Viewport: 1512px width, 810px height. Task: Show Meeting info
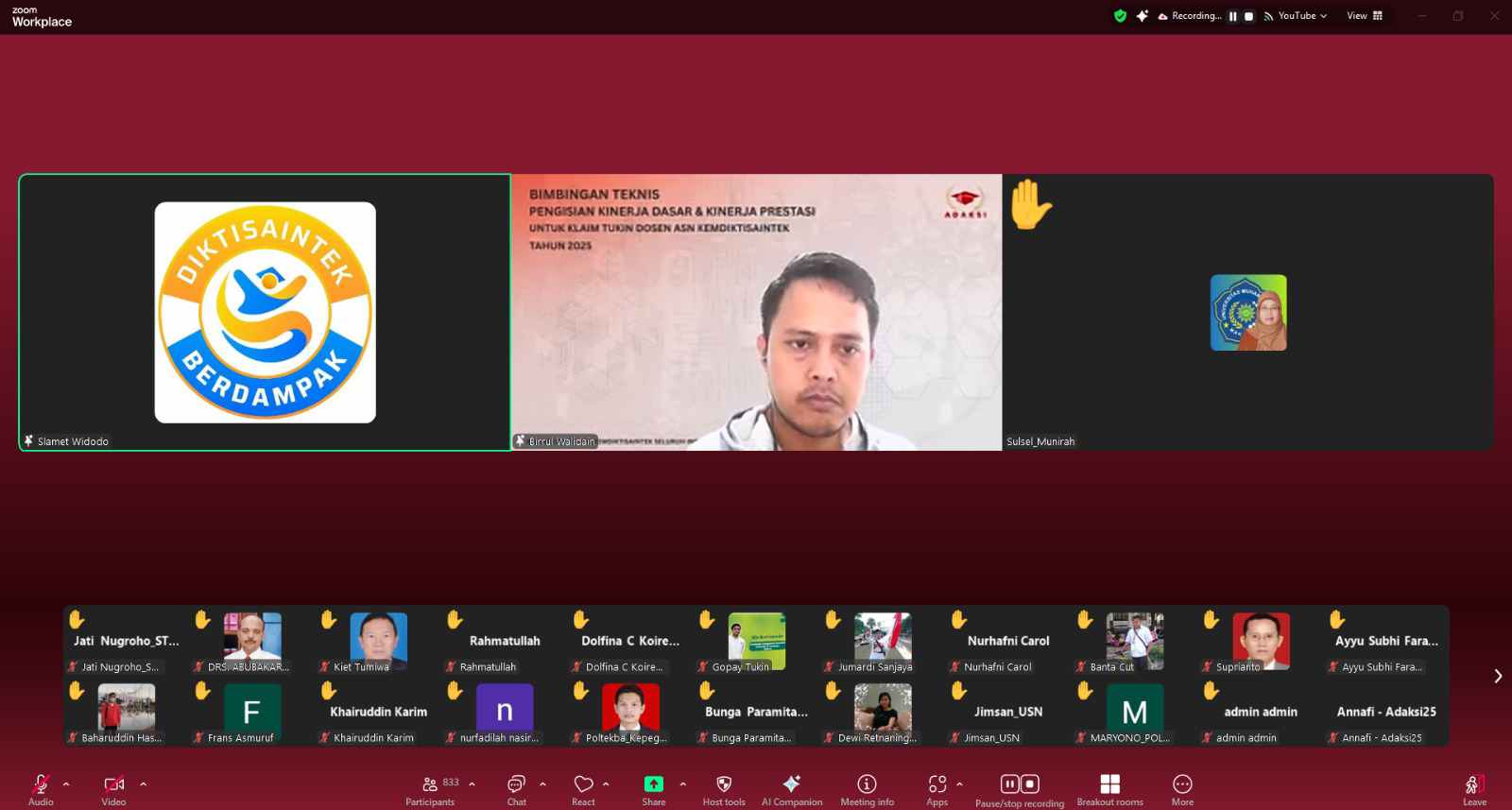pos(867,789)
